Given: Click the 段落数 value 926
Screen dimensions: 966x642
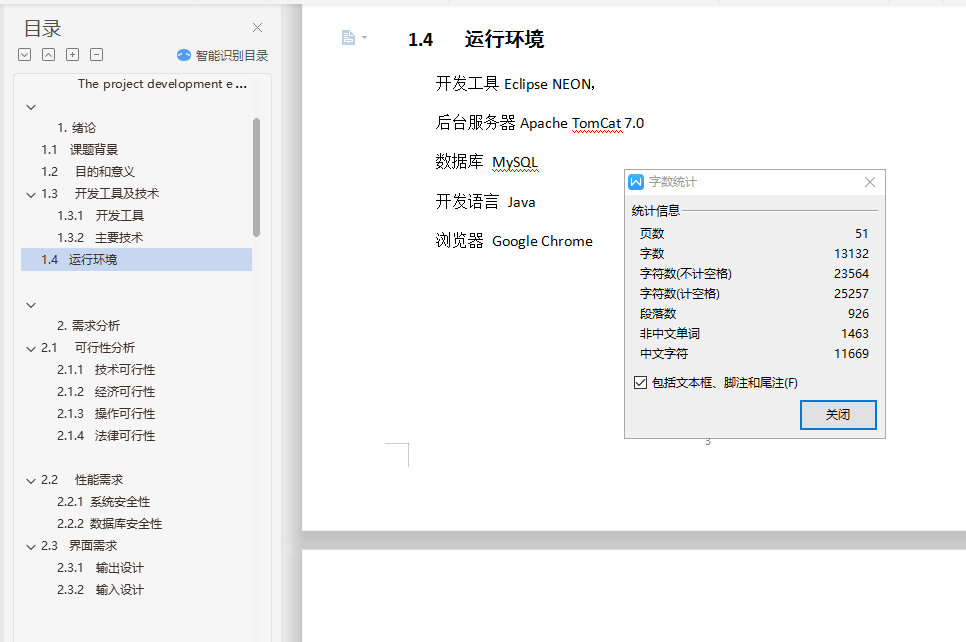Looking at the screenshot, I should 858,314.
